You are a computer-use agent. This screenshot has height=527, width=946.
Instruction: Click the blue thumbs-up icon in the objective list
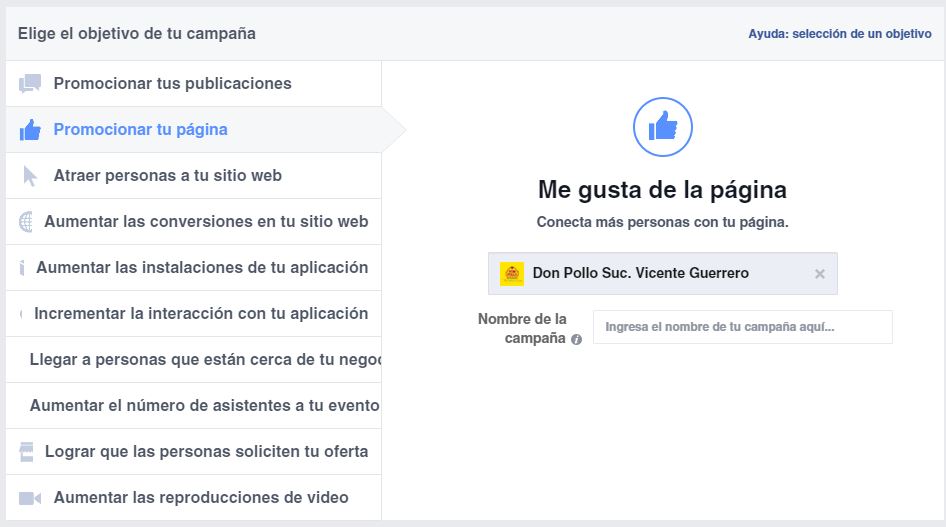[x=30, y=130]
